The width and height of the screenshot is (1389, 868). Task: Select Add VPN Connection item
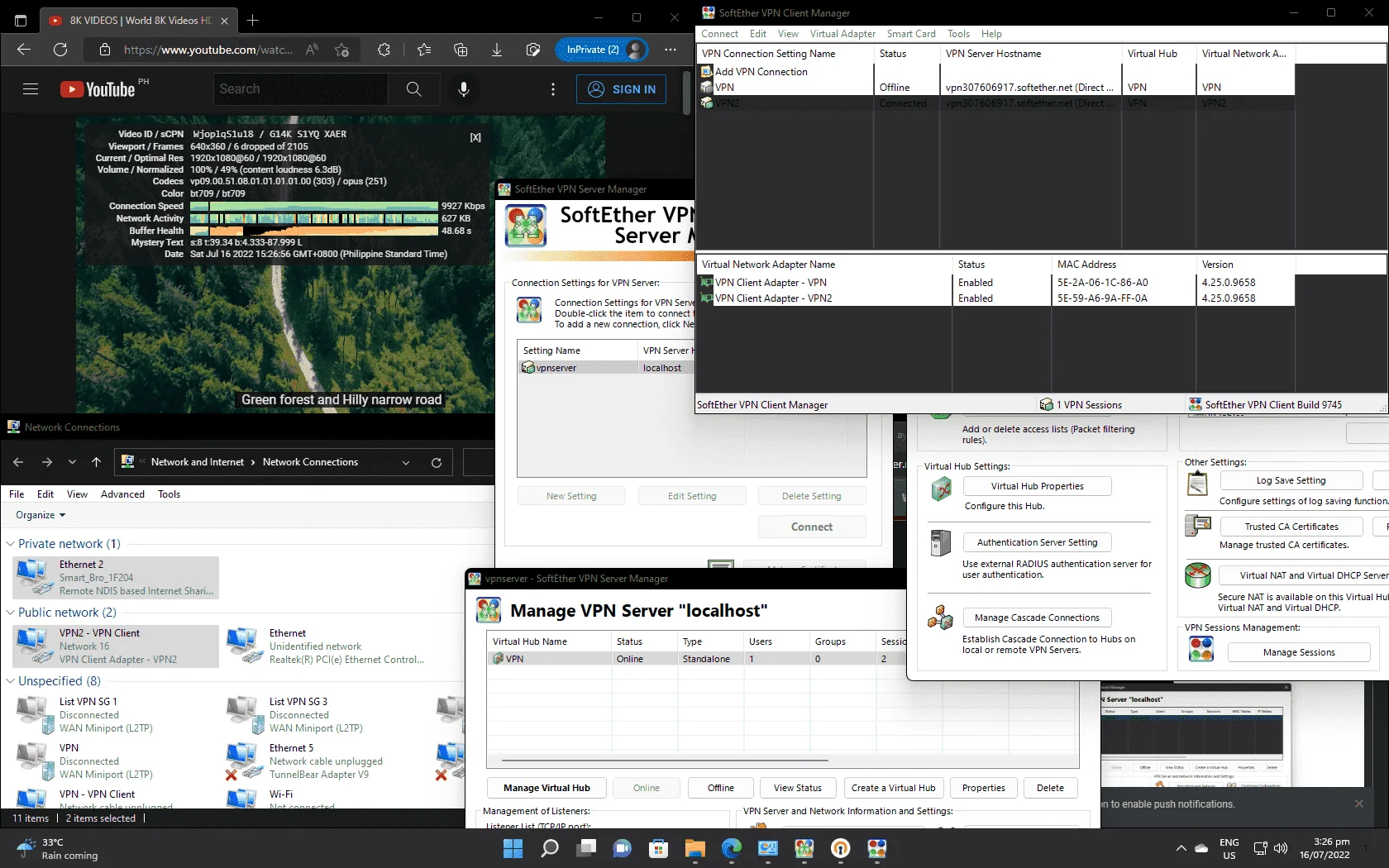[x=761, y=72]
